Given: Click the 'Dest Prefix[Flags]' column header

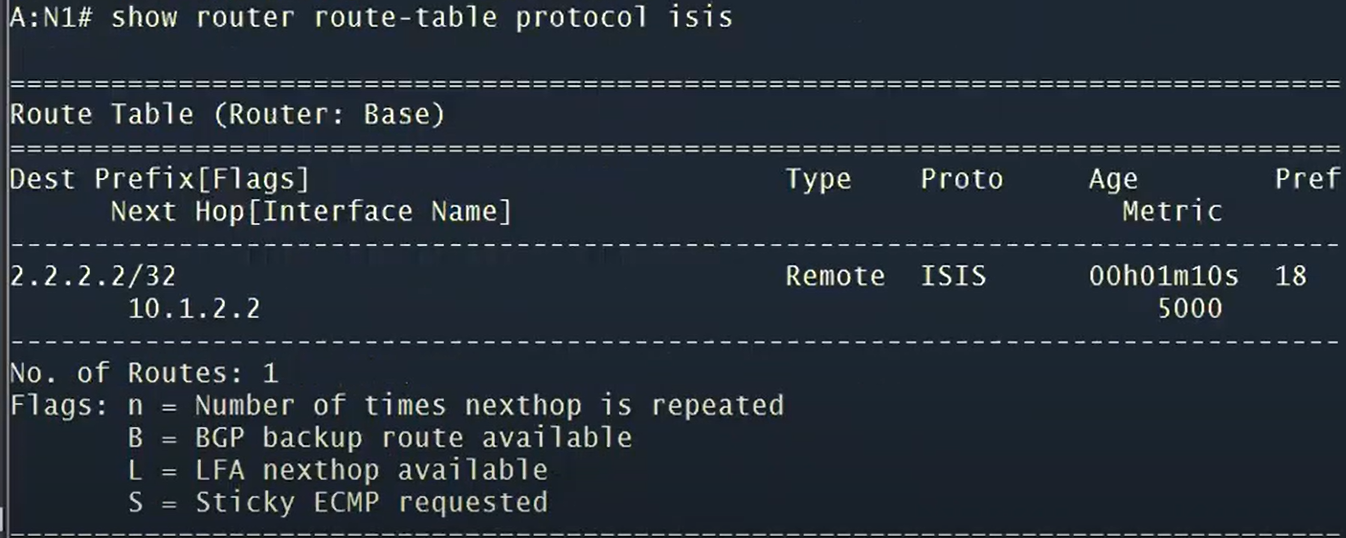Looking at the screenshot, I should [x=160, y=179].
